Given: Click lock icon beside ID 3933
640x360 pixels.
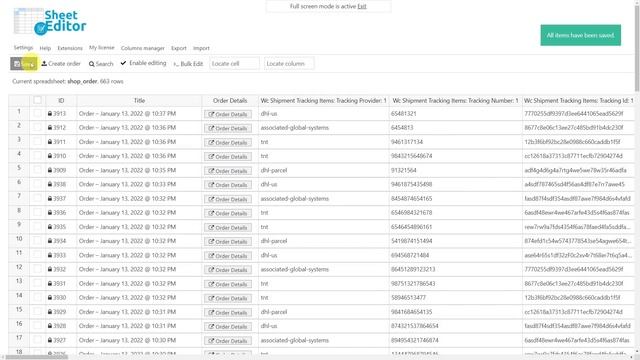Looking at the screenshot, I should coord(50,255).
